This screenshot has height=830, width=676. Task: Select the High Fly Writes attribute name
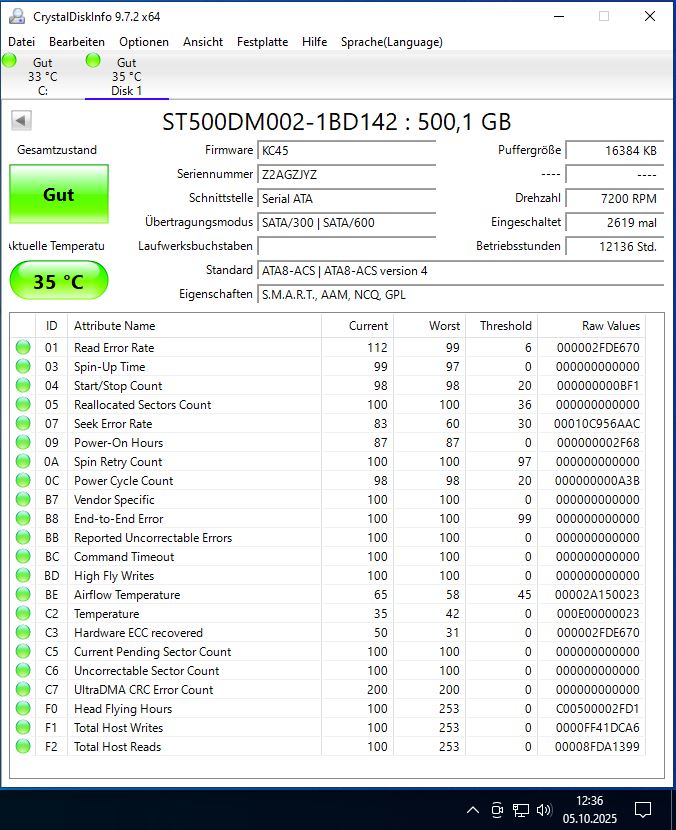click(x=114, y=575)
